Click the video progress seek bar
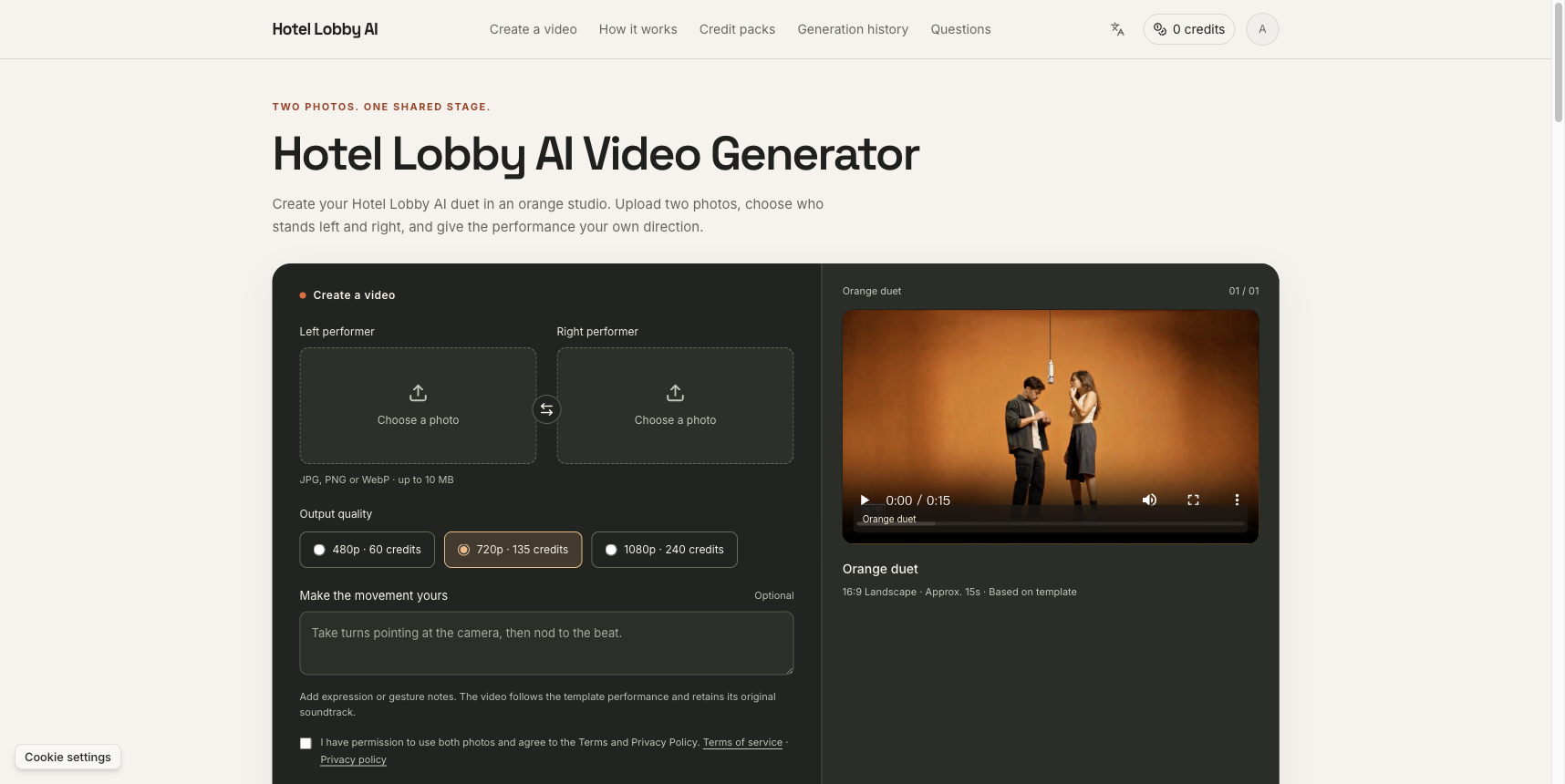The width and height of the screenshot is (1565, 784). click(x=1050, y=524)
